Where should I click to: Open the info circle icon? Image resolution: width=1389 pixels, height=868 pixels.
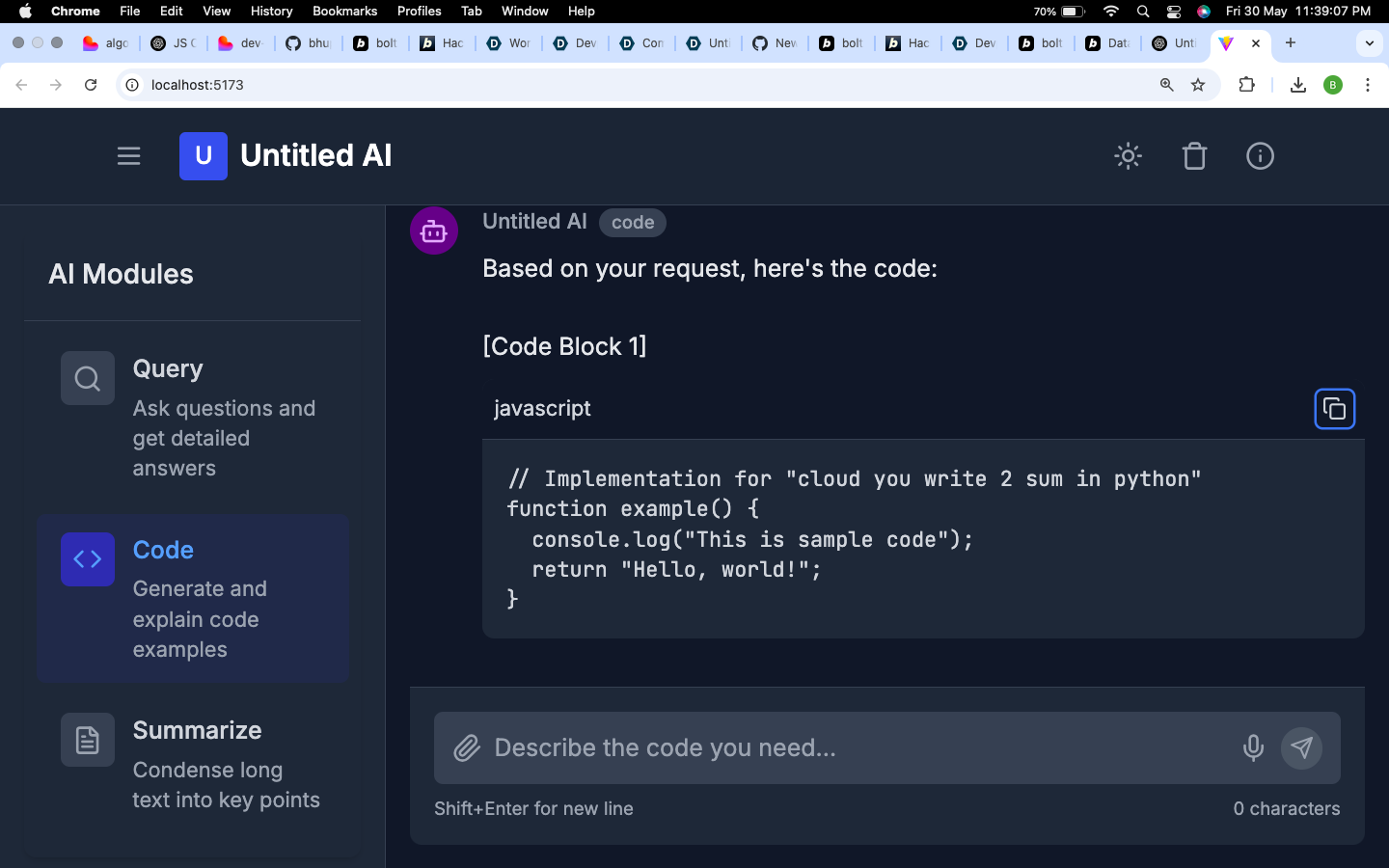[x=1260, y=156]
